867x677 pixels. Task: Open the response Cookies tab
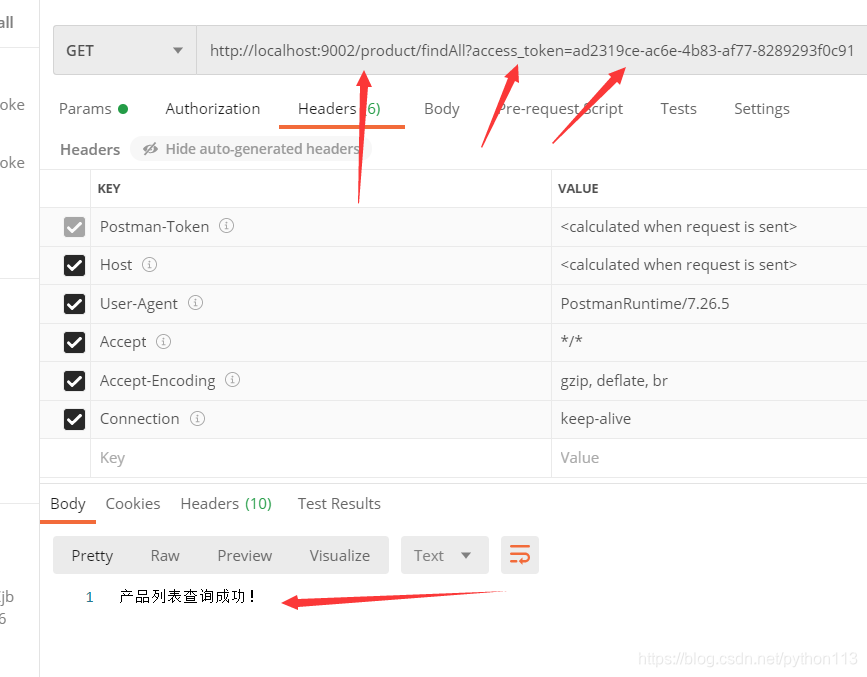tap(133, 504)
